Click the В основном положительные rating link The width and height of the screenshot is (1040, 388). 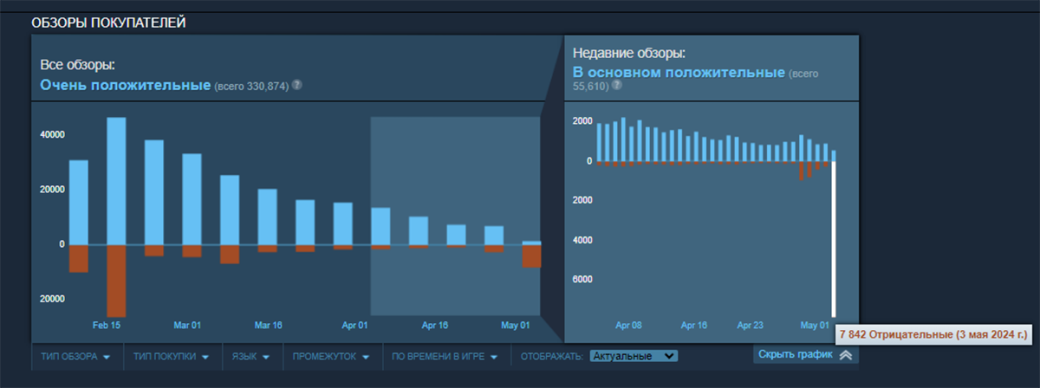679,72
